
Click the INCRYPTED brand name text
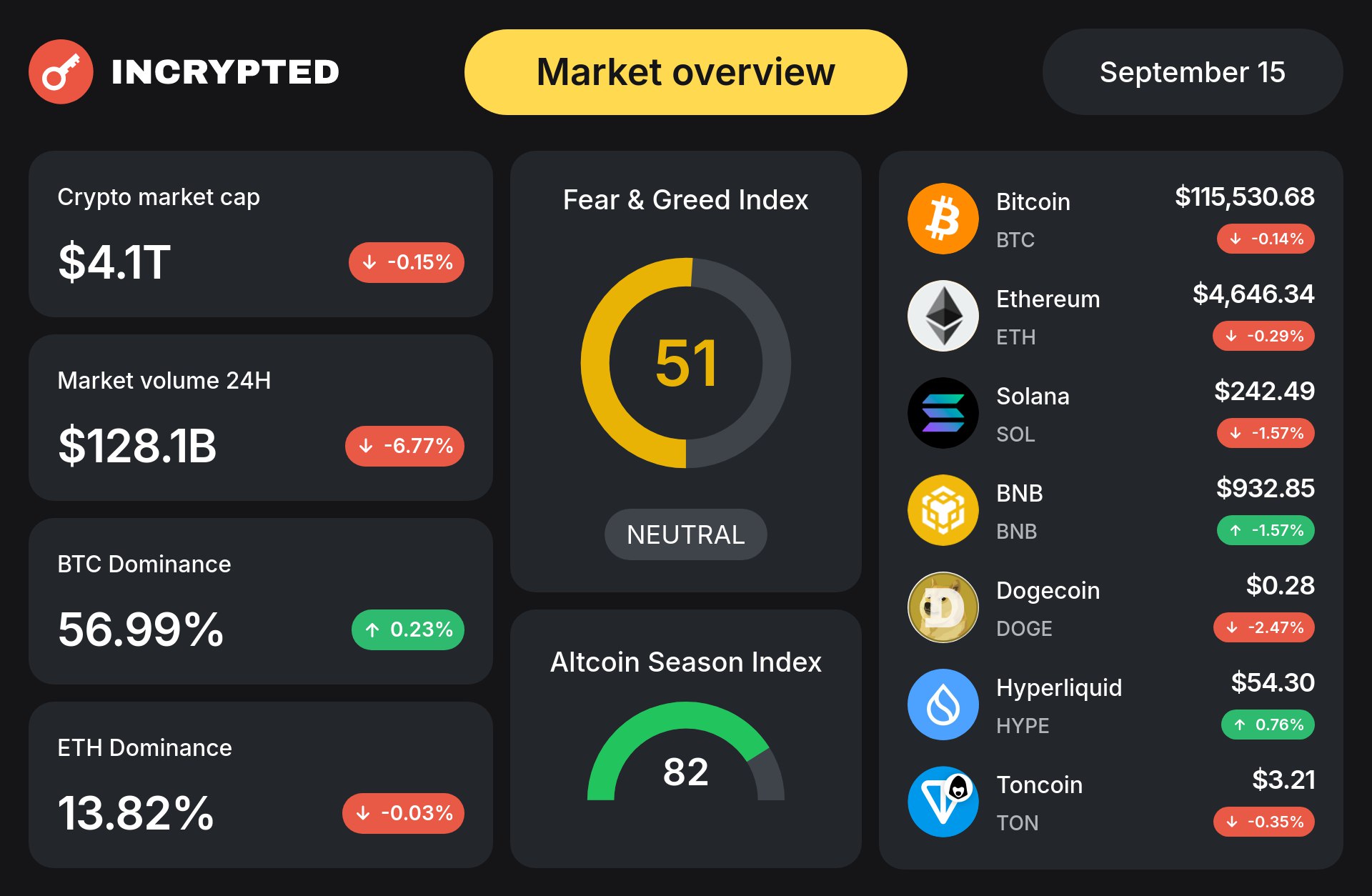click(225, 72)
